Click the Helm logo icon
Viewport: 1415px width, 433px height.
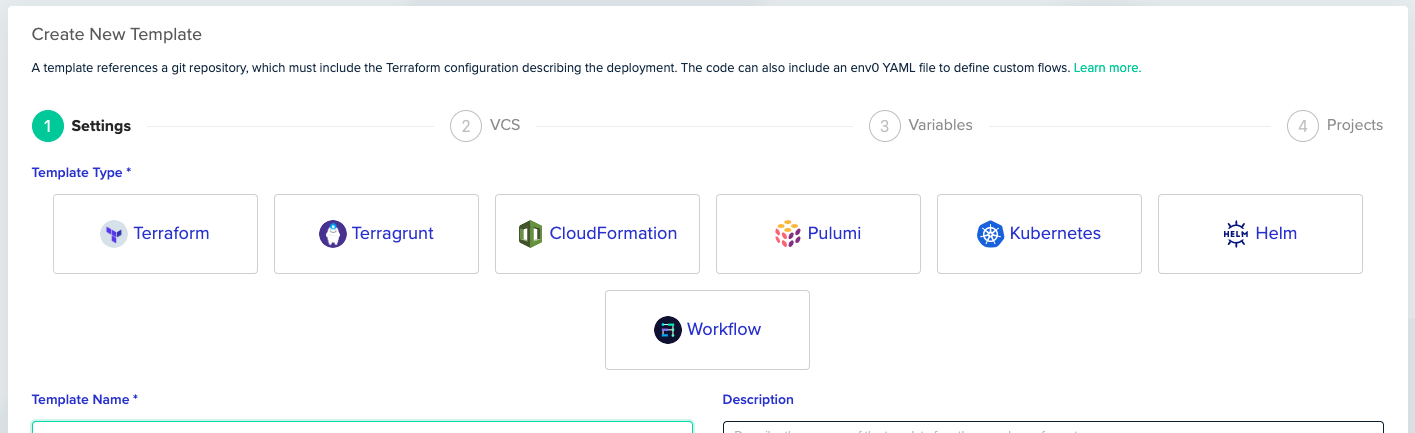pyautogui.click(x=1236, y=234)
